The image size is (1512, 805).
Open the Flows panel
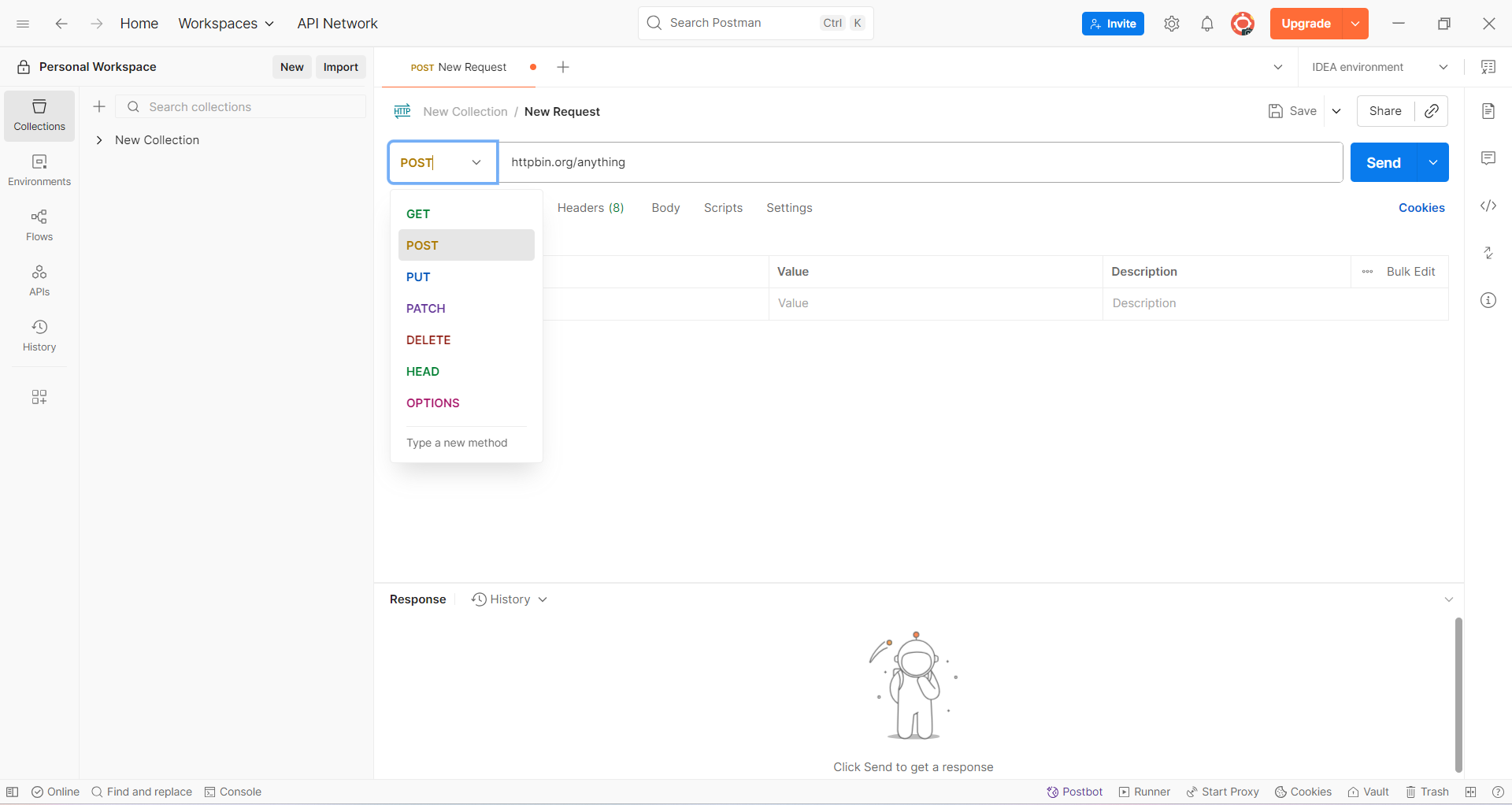pos(39,225)
